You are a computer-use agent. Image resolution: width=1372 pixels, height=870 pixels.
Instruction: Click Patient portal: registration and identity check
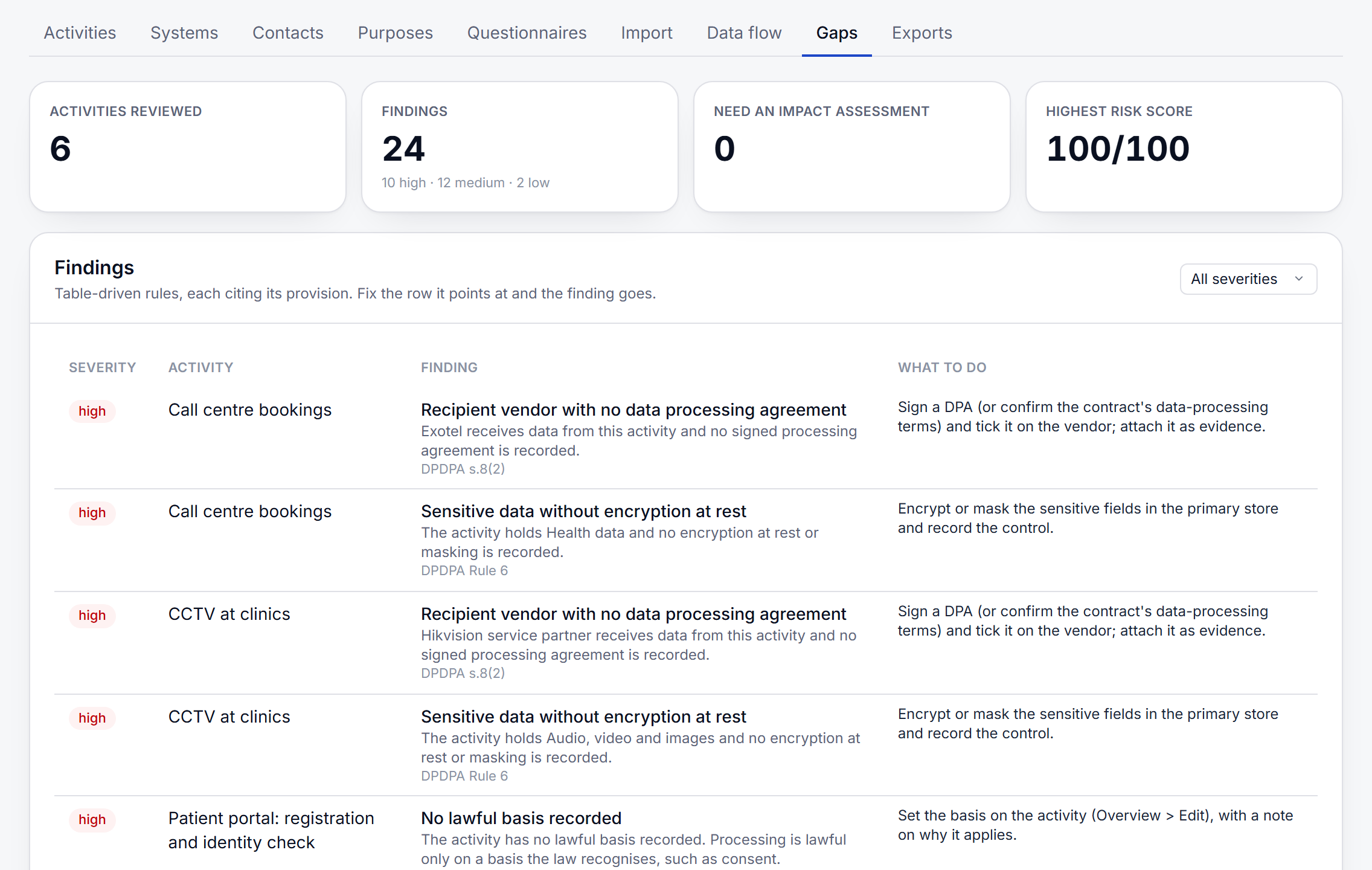271,830
